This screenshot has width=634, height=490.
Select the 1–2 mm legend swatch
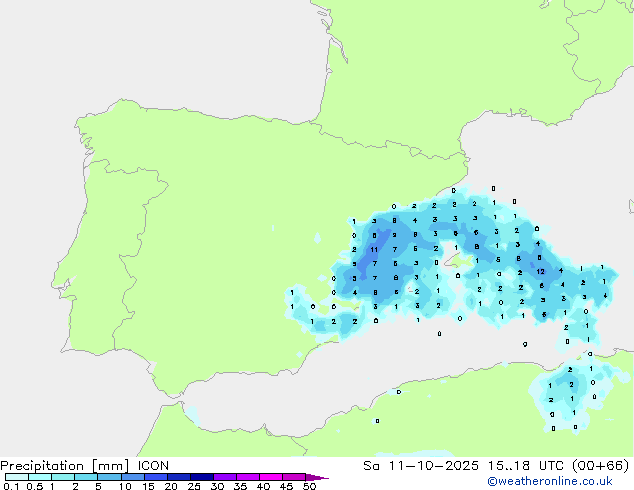coord(63,477)
